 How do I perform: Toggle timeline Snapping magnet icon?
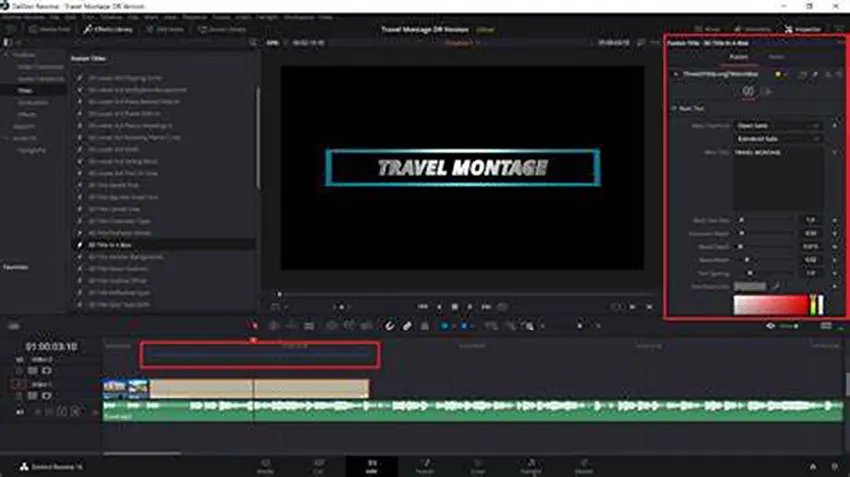coord(389,326)
